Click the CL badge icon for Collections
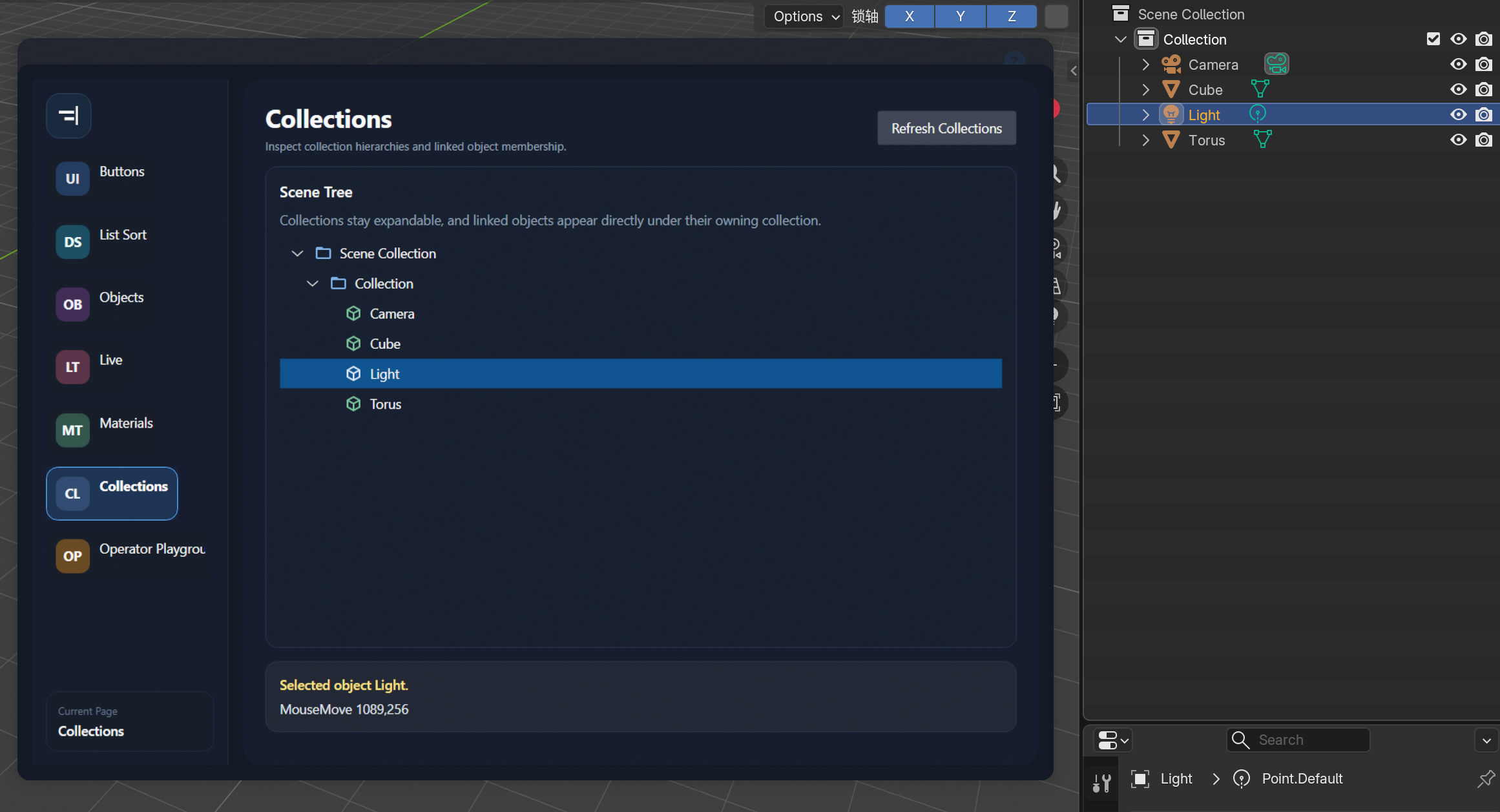 point(72,494)
